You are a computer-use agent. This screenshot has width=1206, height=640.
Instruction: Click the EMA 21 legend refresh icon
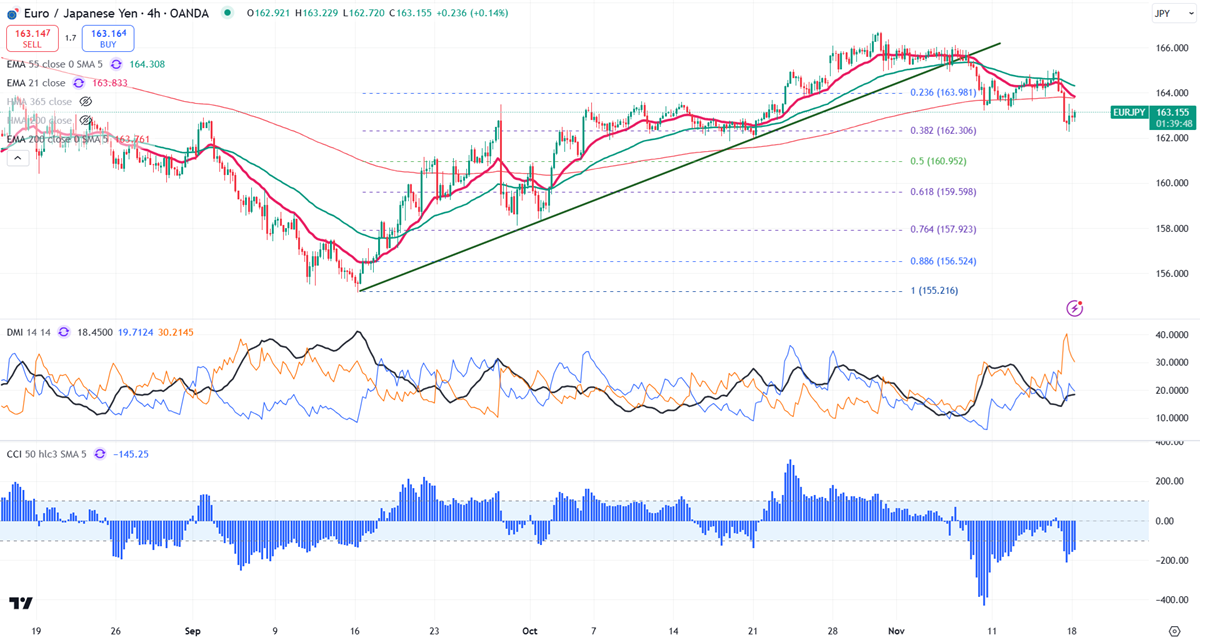[81, 83]
